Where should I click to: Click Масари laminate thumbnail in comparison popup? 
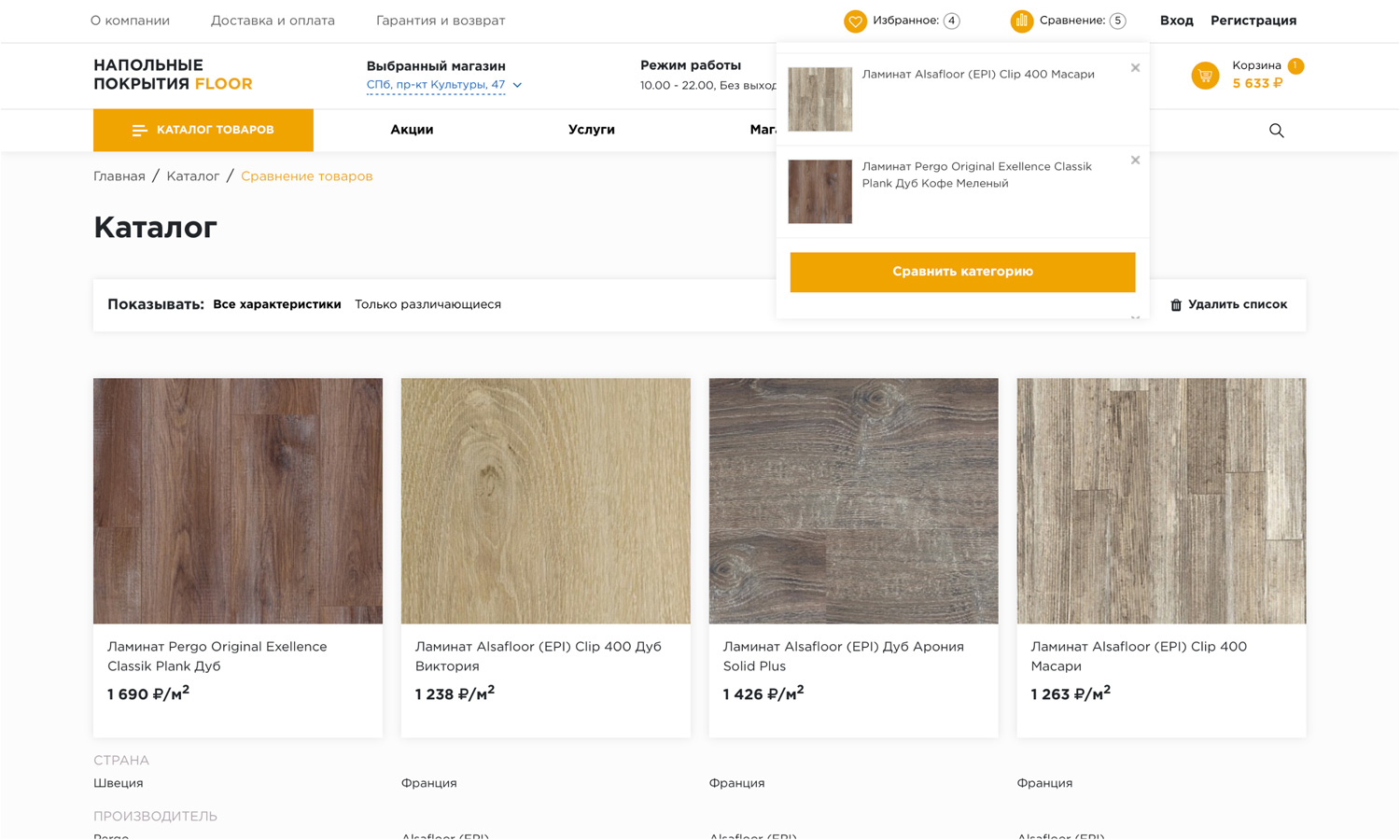819,99
